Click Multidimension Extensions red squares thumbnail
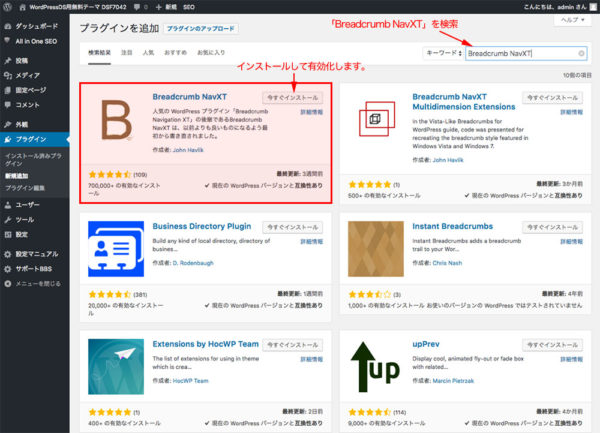The width and height of the screenshot is (600, 433). pyautogui.click(x=376, y=119)
